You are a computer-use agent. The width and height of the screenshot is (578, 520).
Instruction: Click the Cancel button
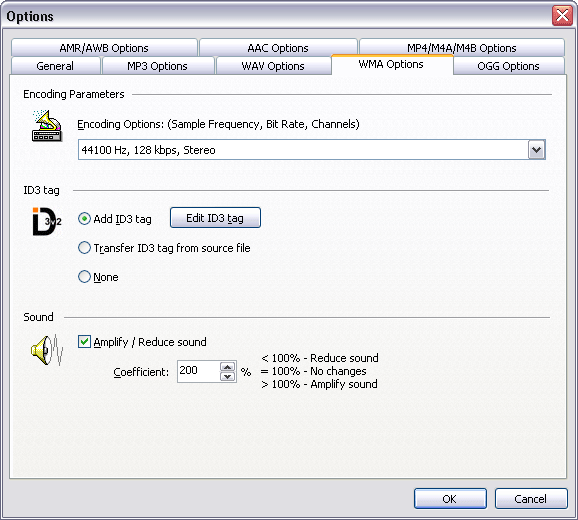(x=531, y=499)
